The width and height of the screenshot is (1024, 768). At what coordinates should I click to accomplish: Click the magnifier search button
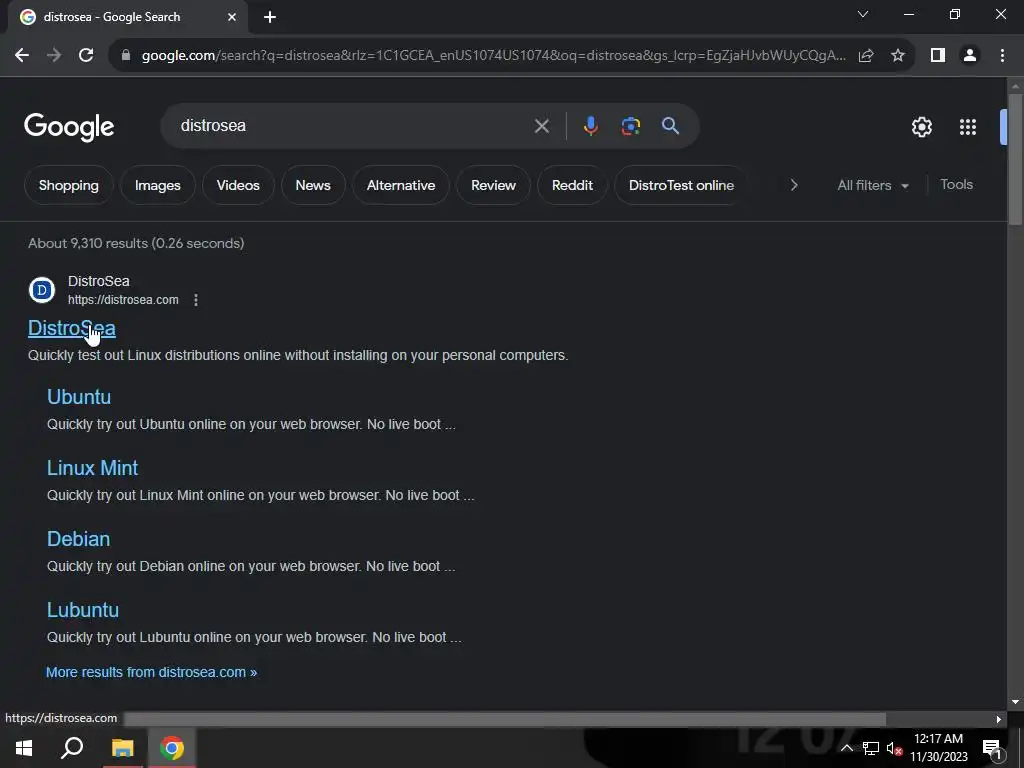pyautogui.click(x=671, y=126)
